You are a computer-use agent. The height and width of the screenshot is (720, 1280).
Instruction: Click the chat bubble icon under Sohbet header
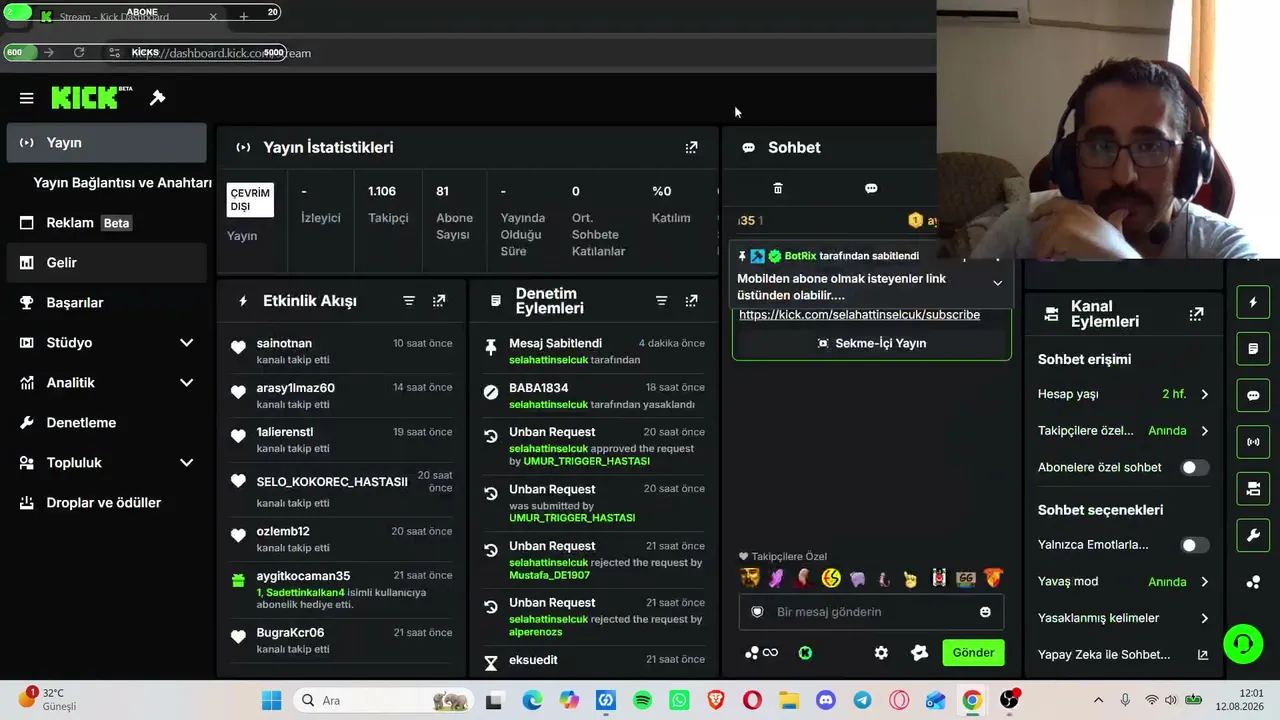click(871, 188)
